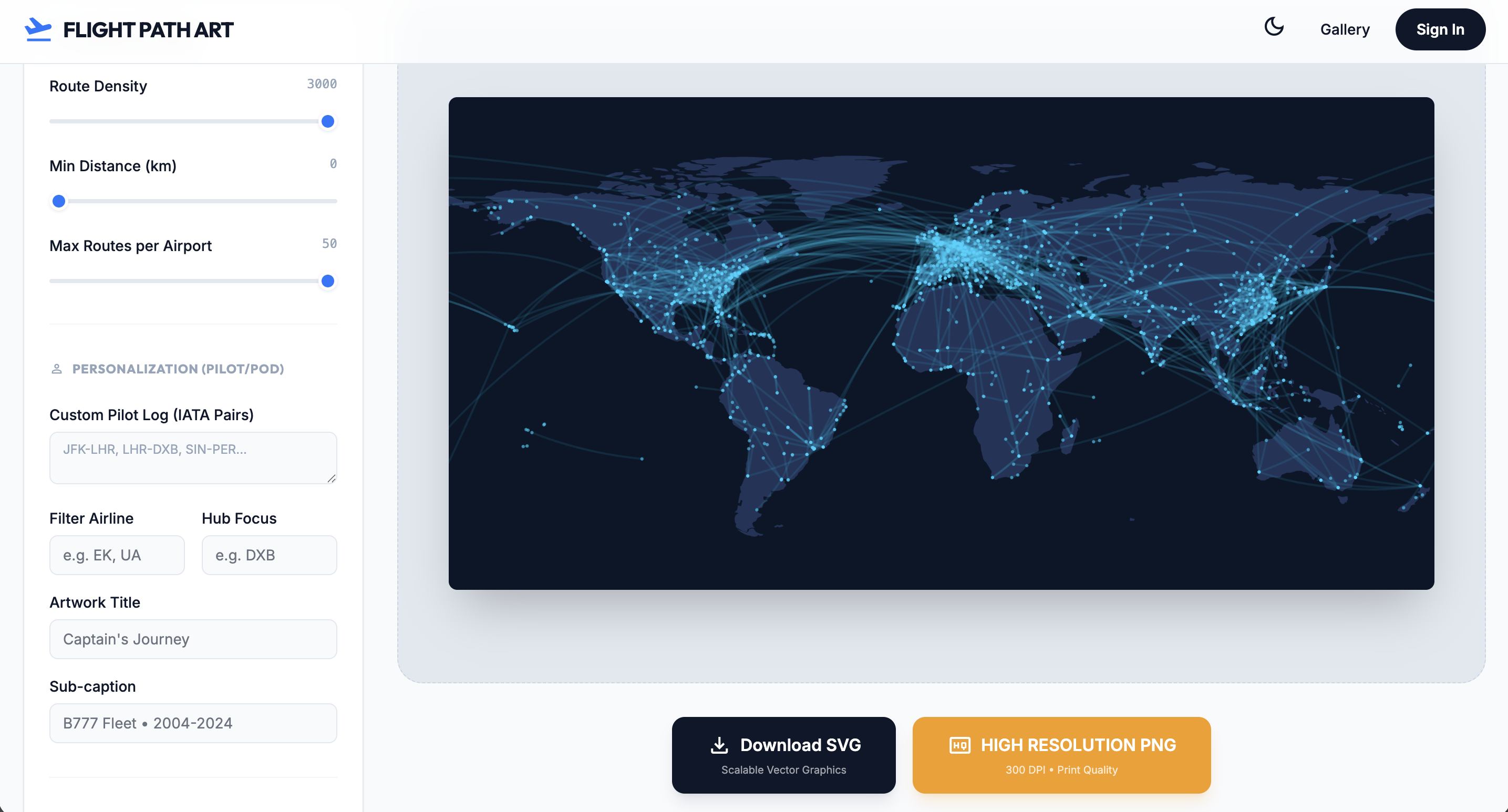Click the Flight Path Art airplane logo icon
1508x812 pixels.
coord(38,29)
